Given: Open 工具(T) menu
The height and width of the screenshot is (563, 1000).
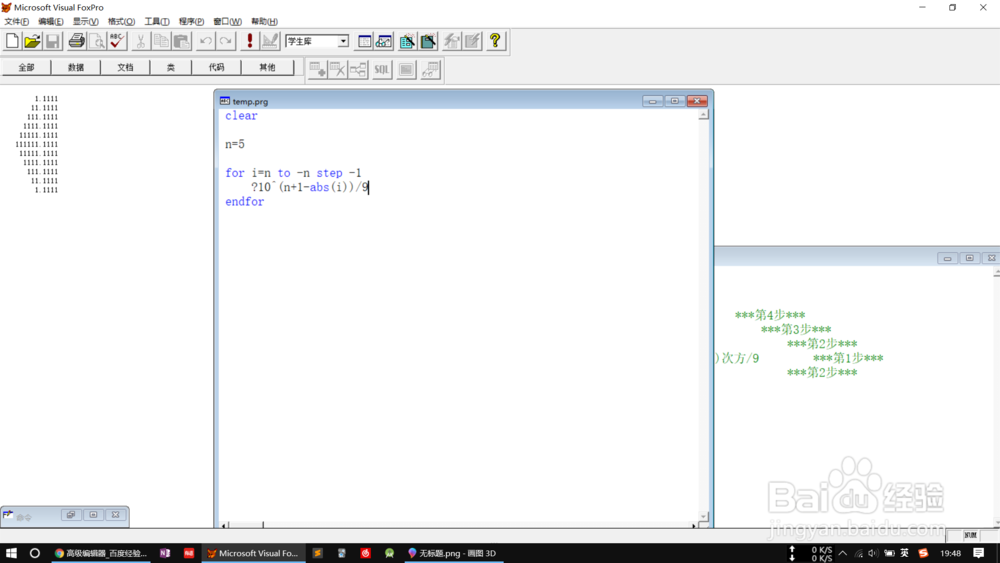Looking at the screenshot, I should pyautogui.click(x=157, y=22).
